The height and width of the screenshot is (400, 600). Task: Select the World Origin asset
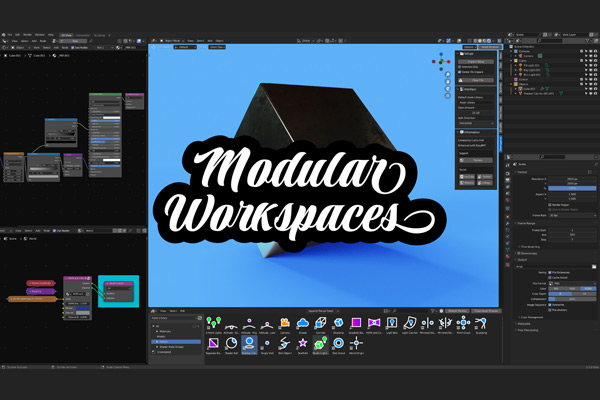pyautogui.click(x=356, y=345)
